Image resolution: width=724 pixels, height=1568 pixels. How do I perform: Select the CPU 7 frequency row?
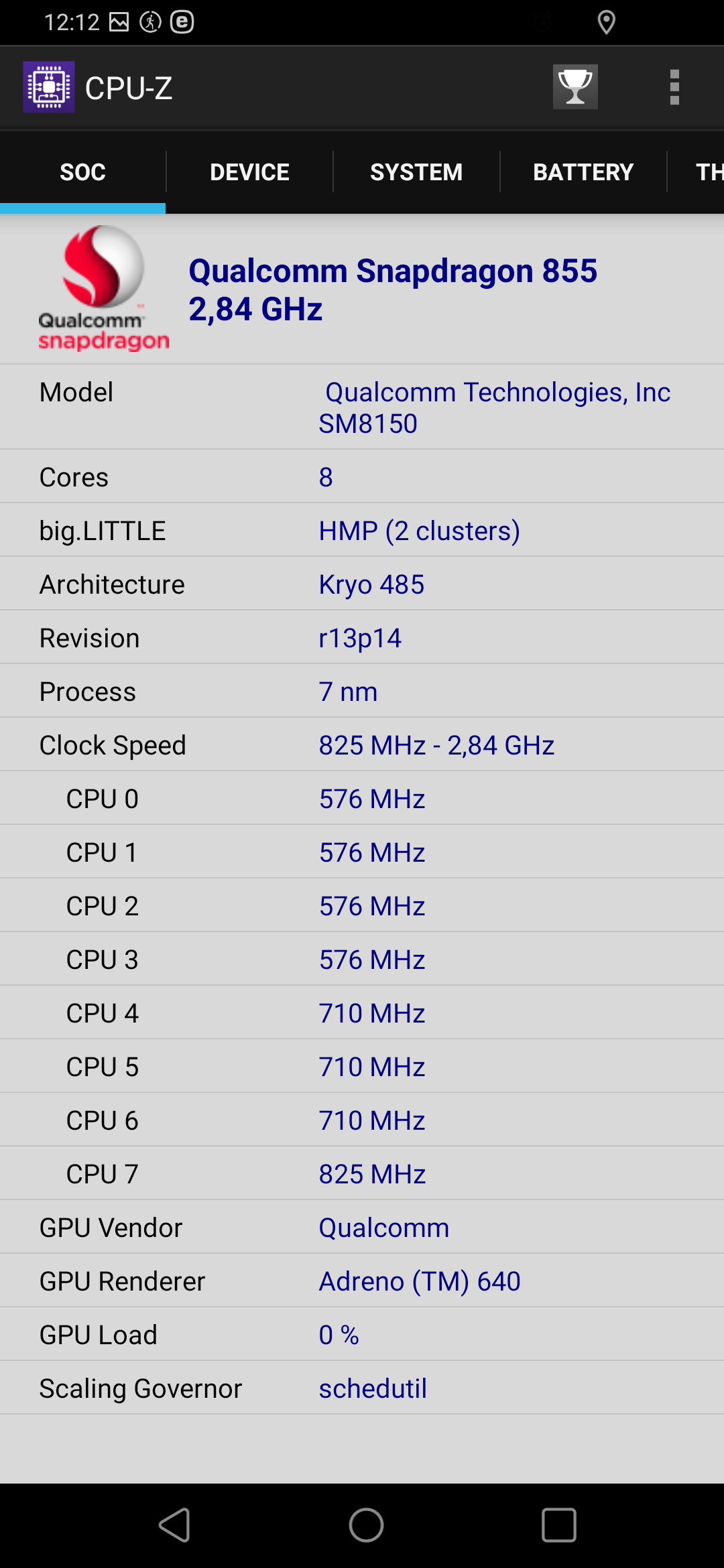tap(362, 1173)
